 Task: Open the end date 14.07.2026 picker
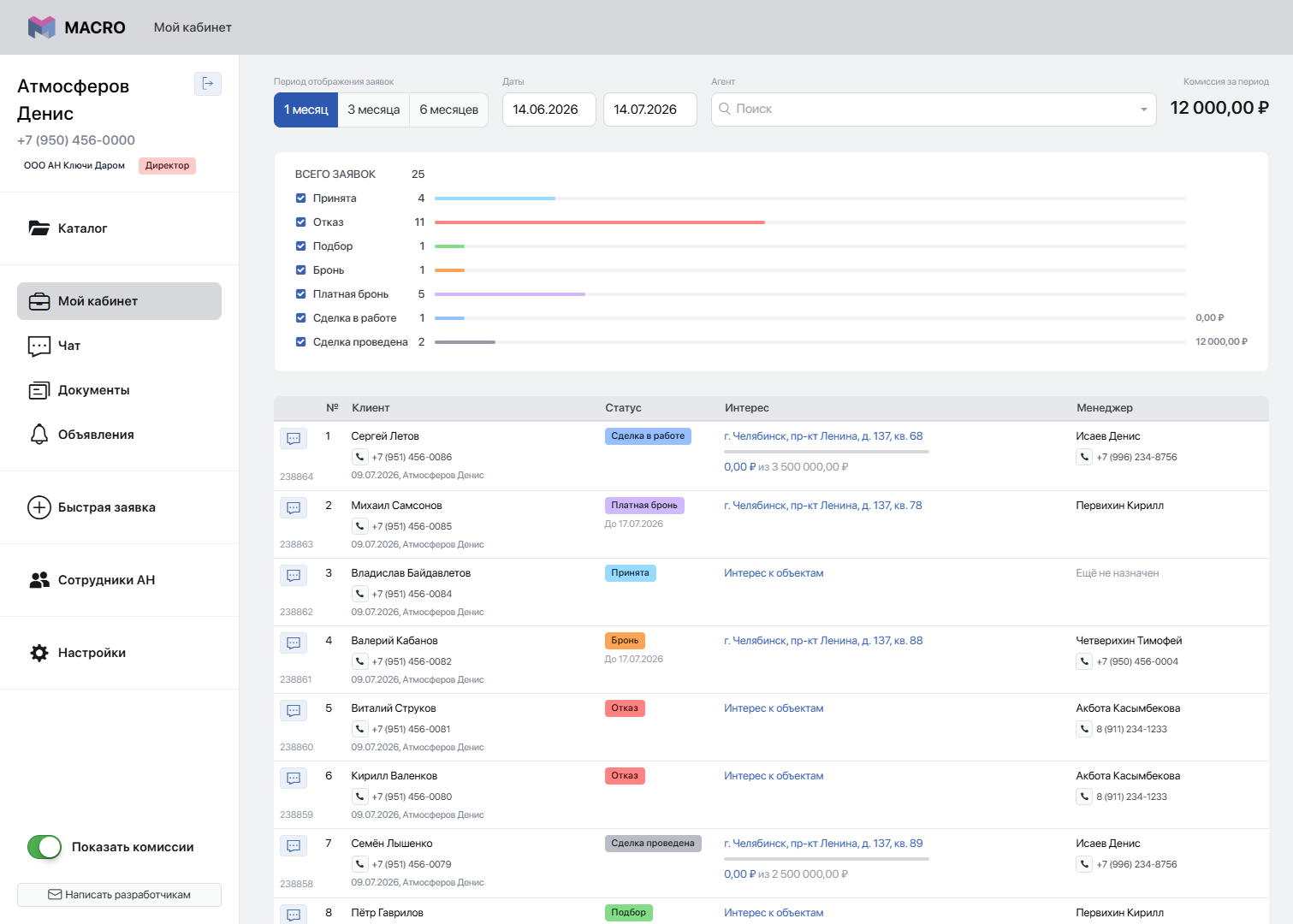pos(650,110)
